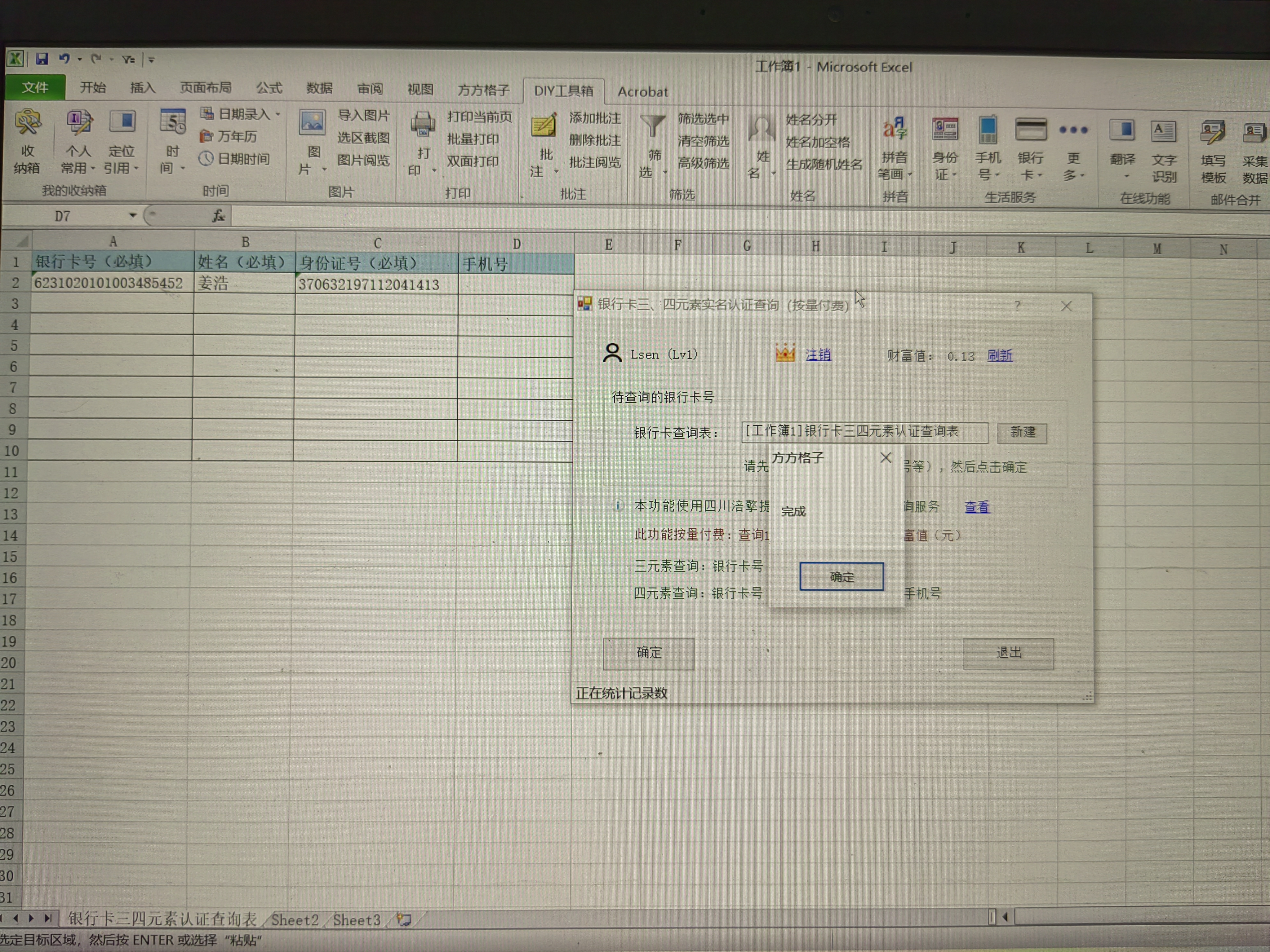Open the 手机号 phone number tool
The width and height of the screenshot is (1270, 952).
click(988, 149)
